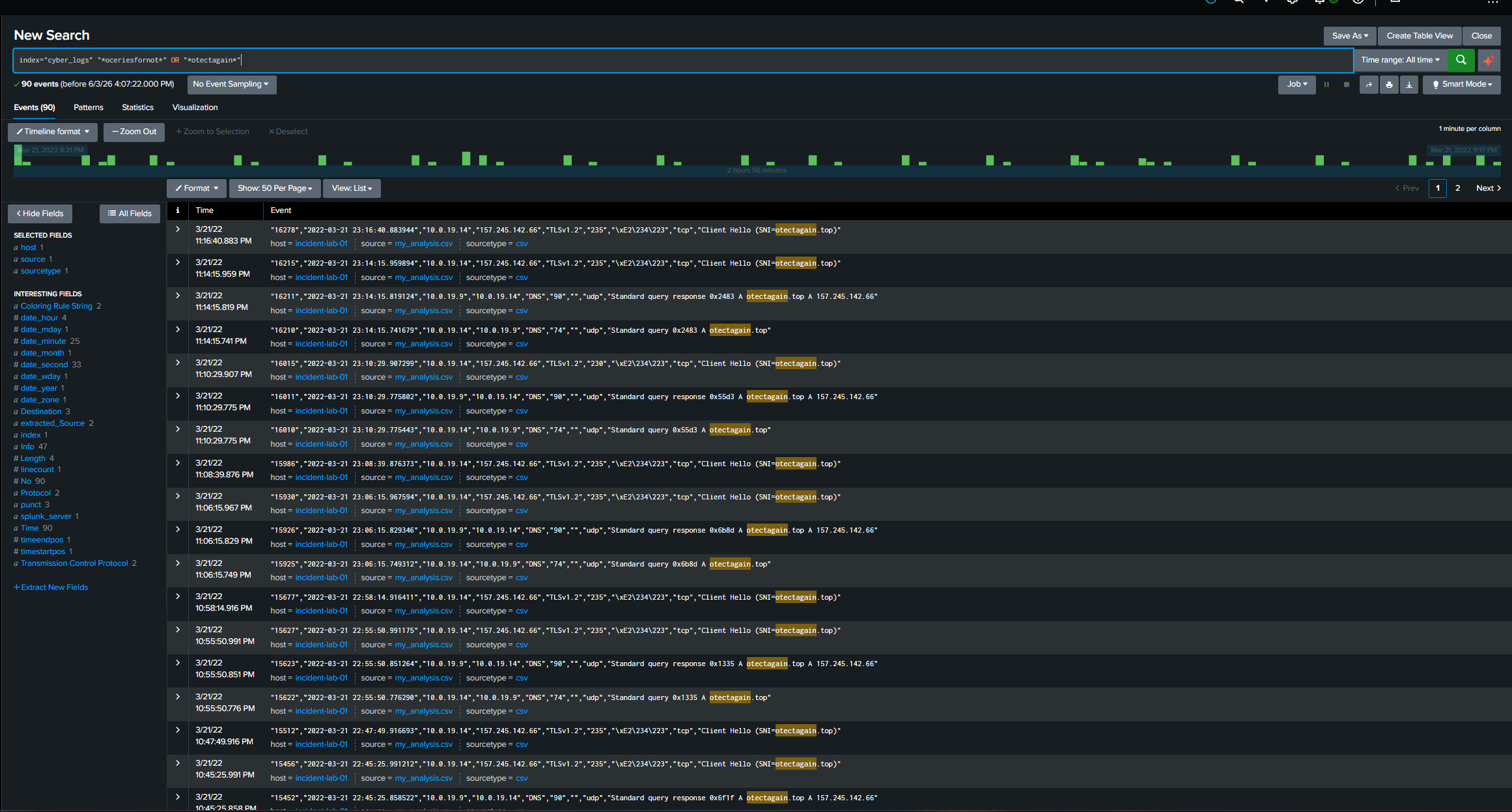Click highlighted otectagain in 11:14:15.741 PM event
1512x812 pixels.
[x=730, y=330]
